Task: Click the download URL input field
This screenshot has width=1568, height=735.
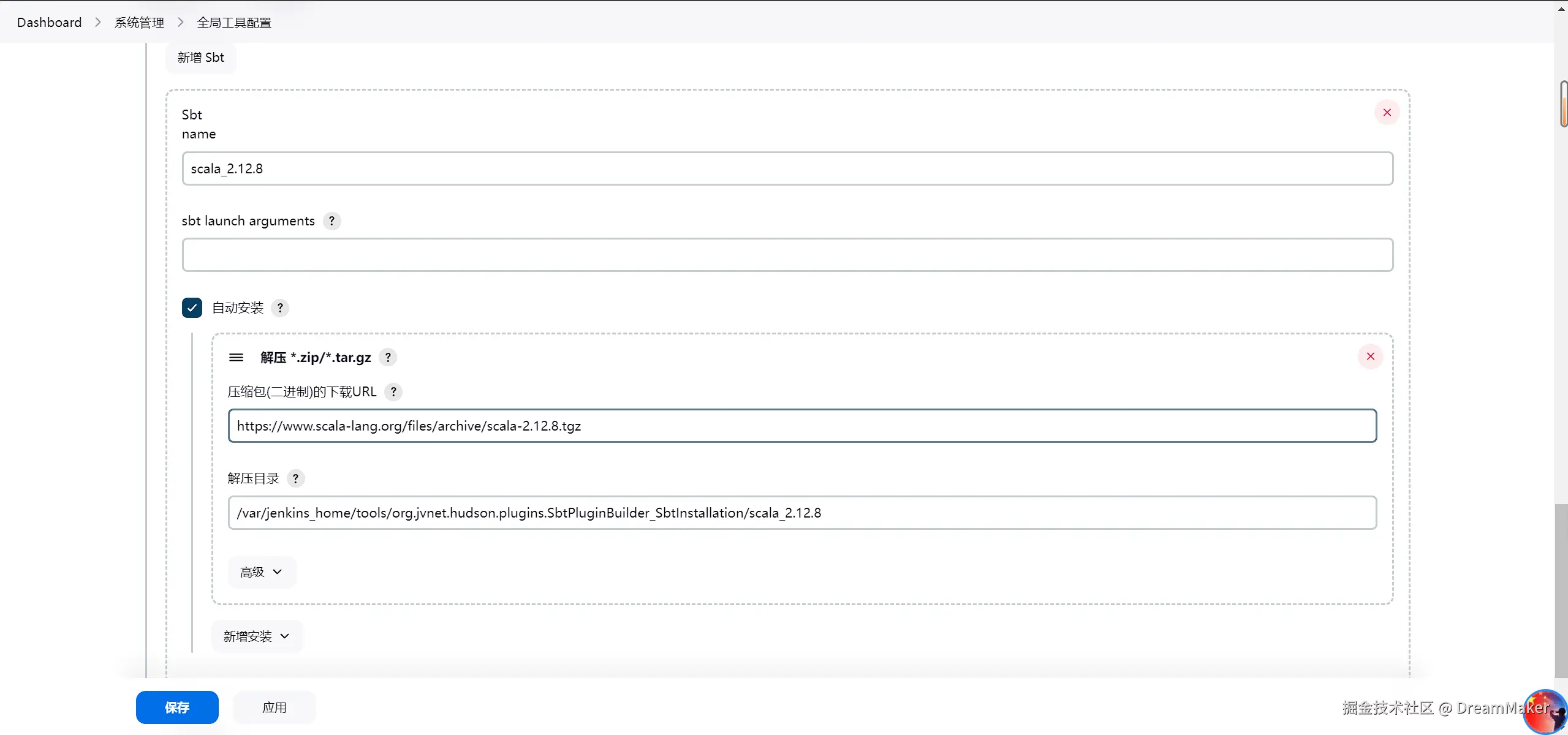Action: (801, 426)
